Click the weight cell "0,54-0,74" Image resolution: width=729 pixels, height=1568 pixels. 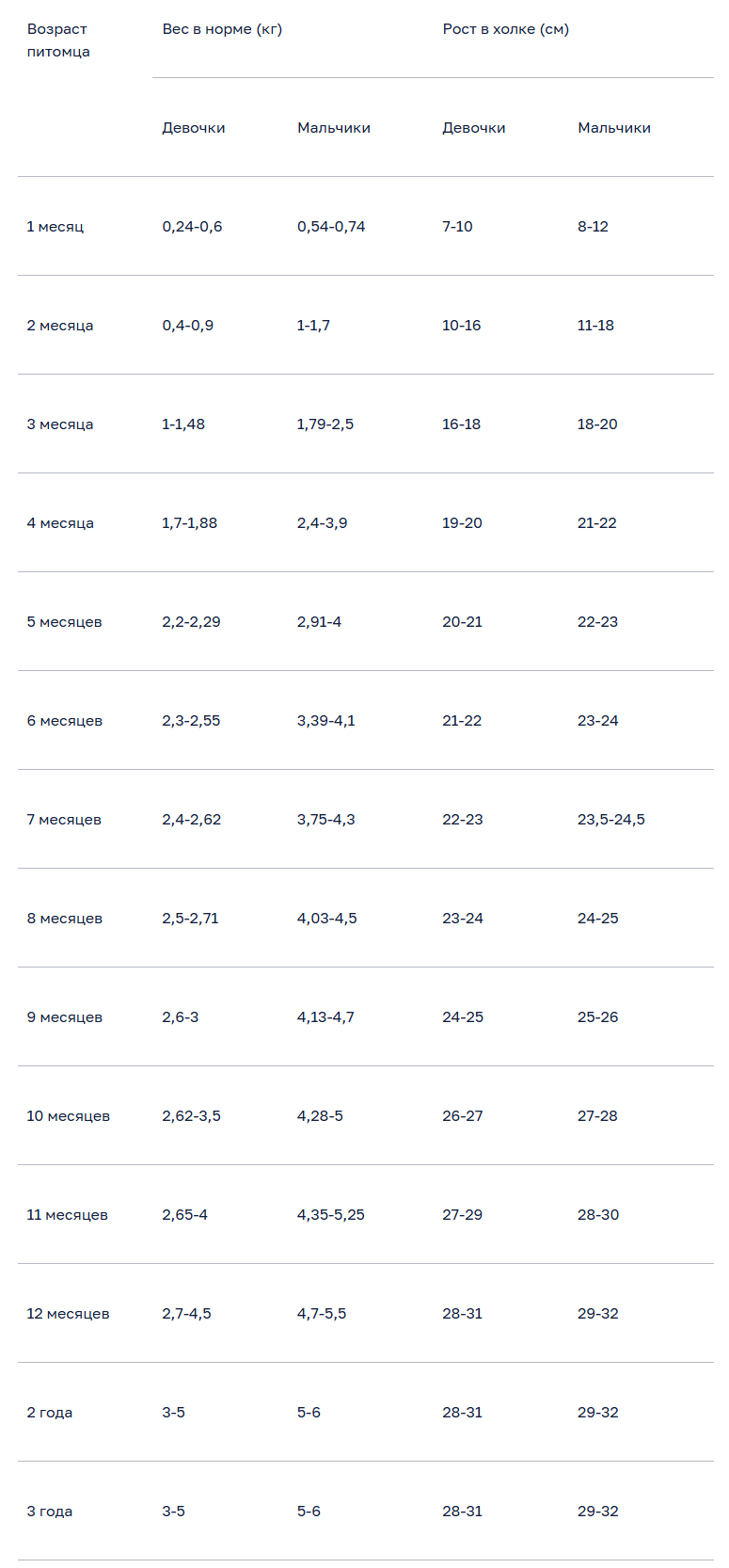pos(331,227)
